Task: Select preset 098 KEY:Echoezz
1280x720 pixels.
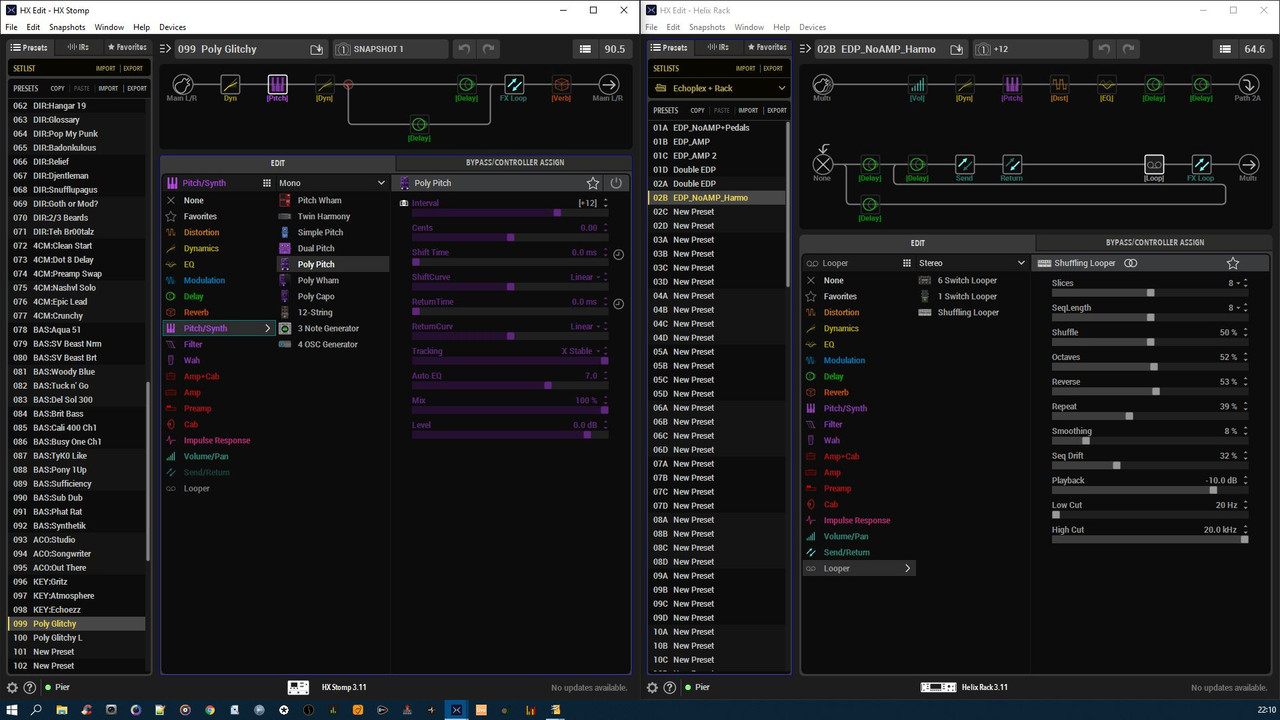Action: point(77,609)
